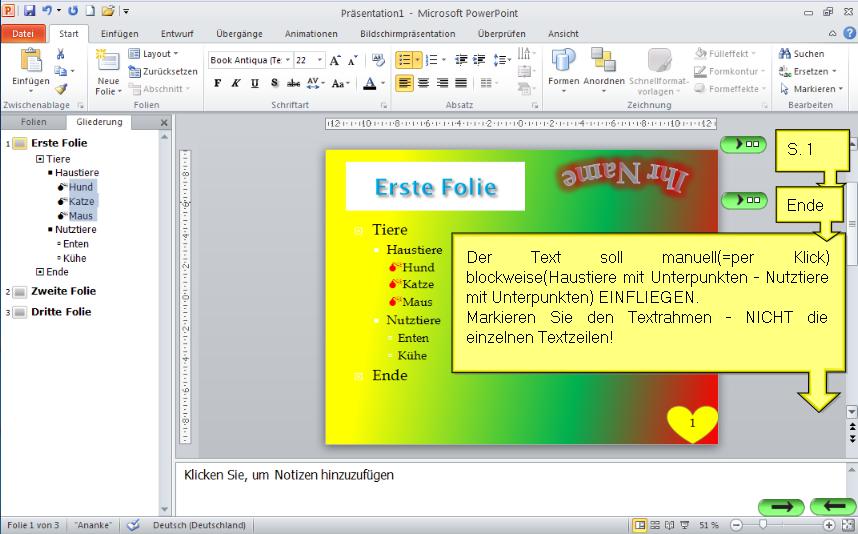Click the Cut scissors icon
Image resolution: width=858 pixels, height=534 pixels.
(x=60, y=54)
